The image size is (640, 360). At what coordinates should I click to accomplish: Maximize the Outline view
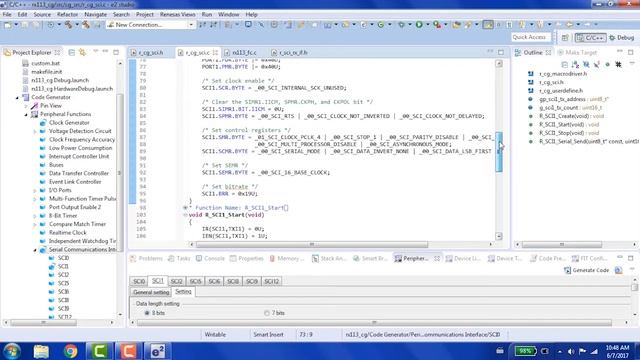pyautogui.click(x=631, y=52)
